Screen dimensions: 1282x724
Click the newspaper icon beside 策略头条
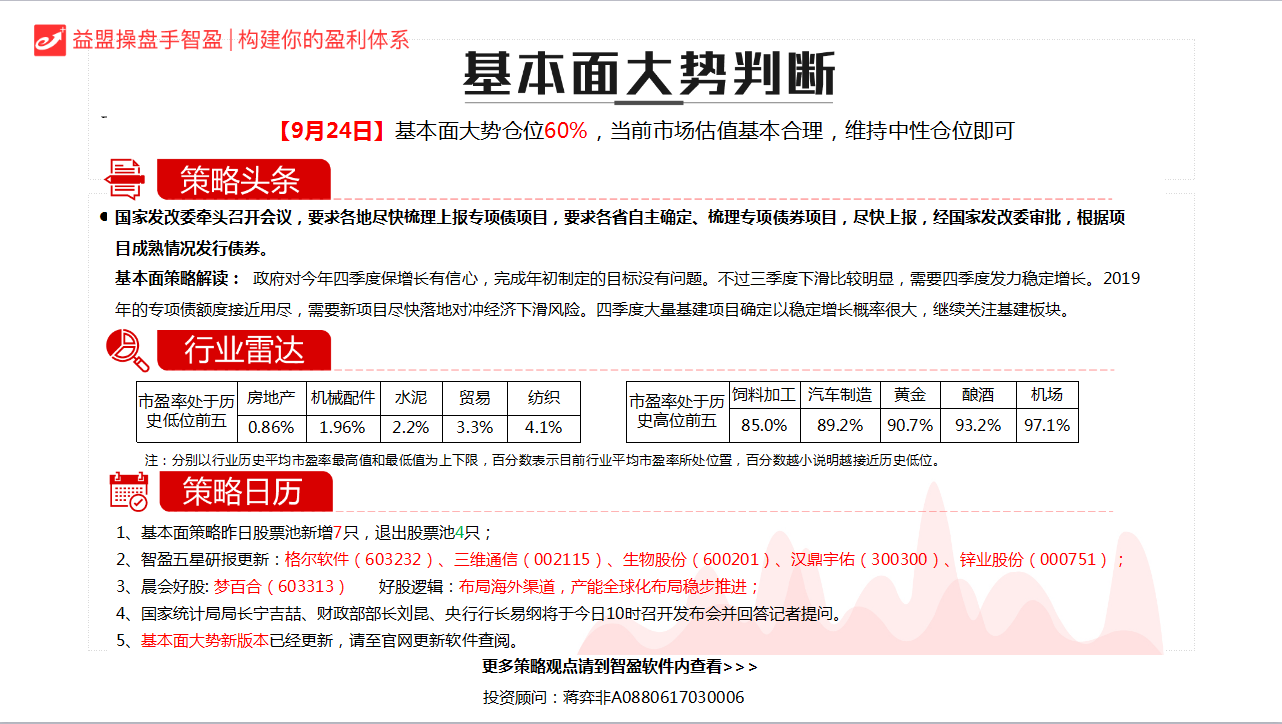126,179
